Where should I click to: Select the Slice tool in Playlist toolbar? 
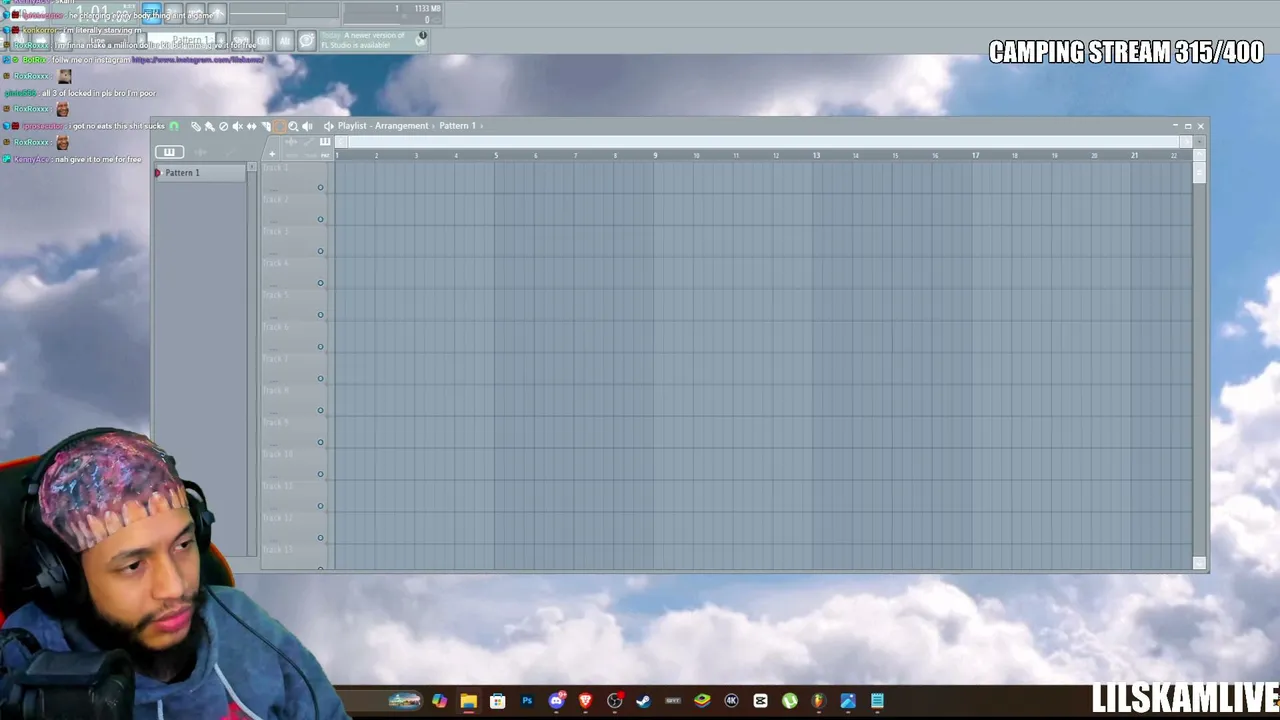pyautogui.click(x=266, y=126)
